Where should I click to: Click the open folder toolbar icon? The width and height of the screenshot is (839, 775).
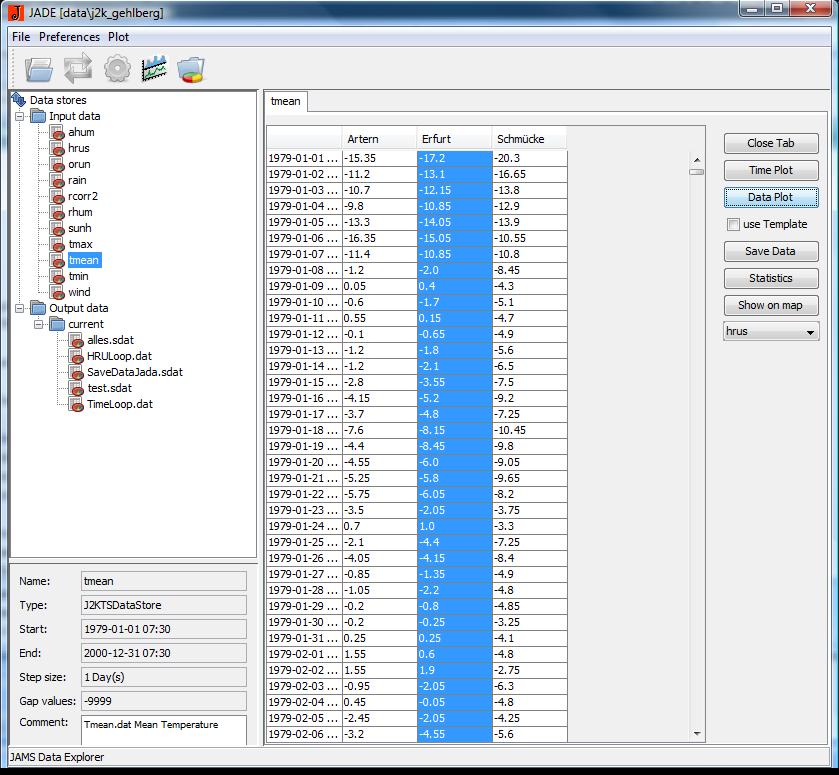39,69
